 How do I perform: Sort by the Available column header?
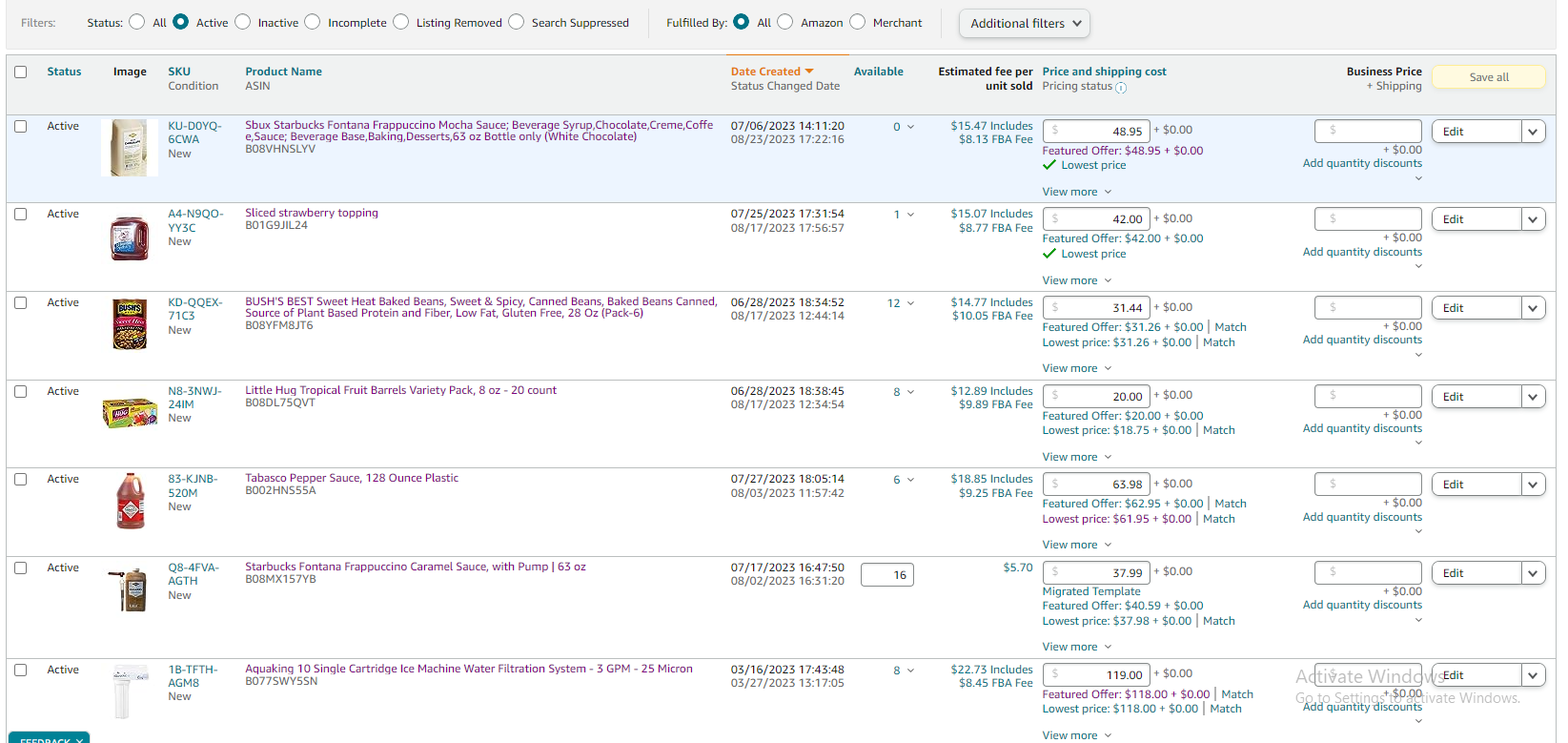pyautogui.click(x=878, y=72)
